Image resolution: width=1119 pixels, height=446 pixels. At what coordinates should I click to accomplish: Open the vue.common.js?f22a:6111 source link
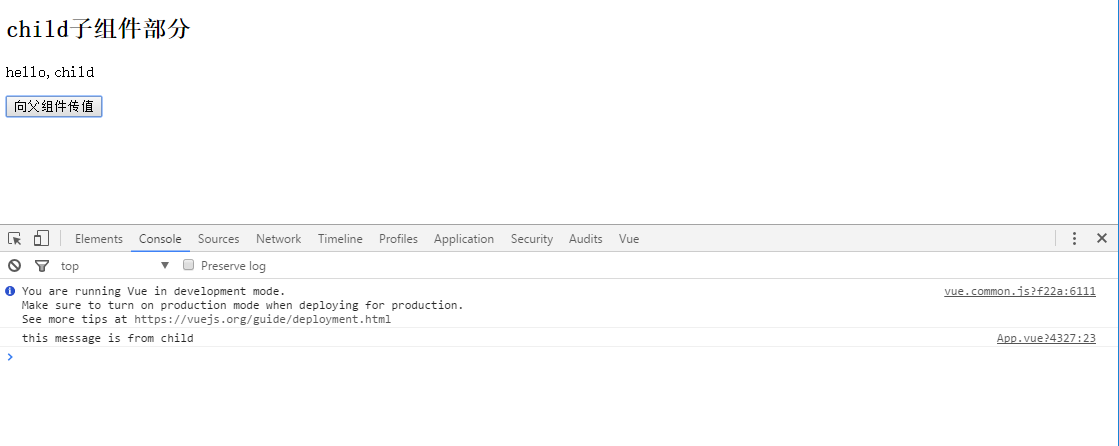[1019, 292]
